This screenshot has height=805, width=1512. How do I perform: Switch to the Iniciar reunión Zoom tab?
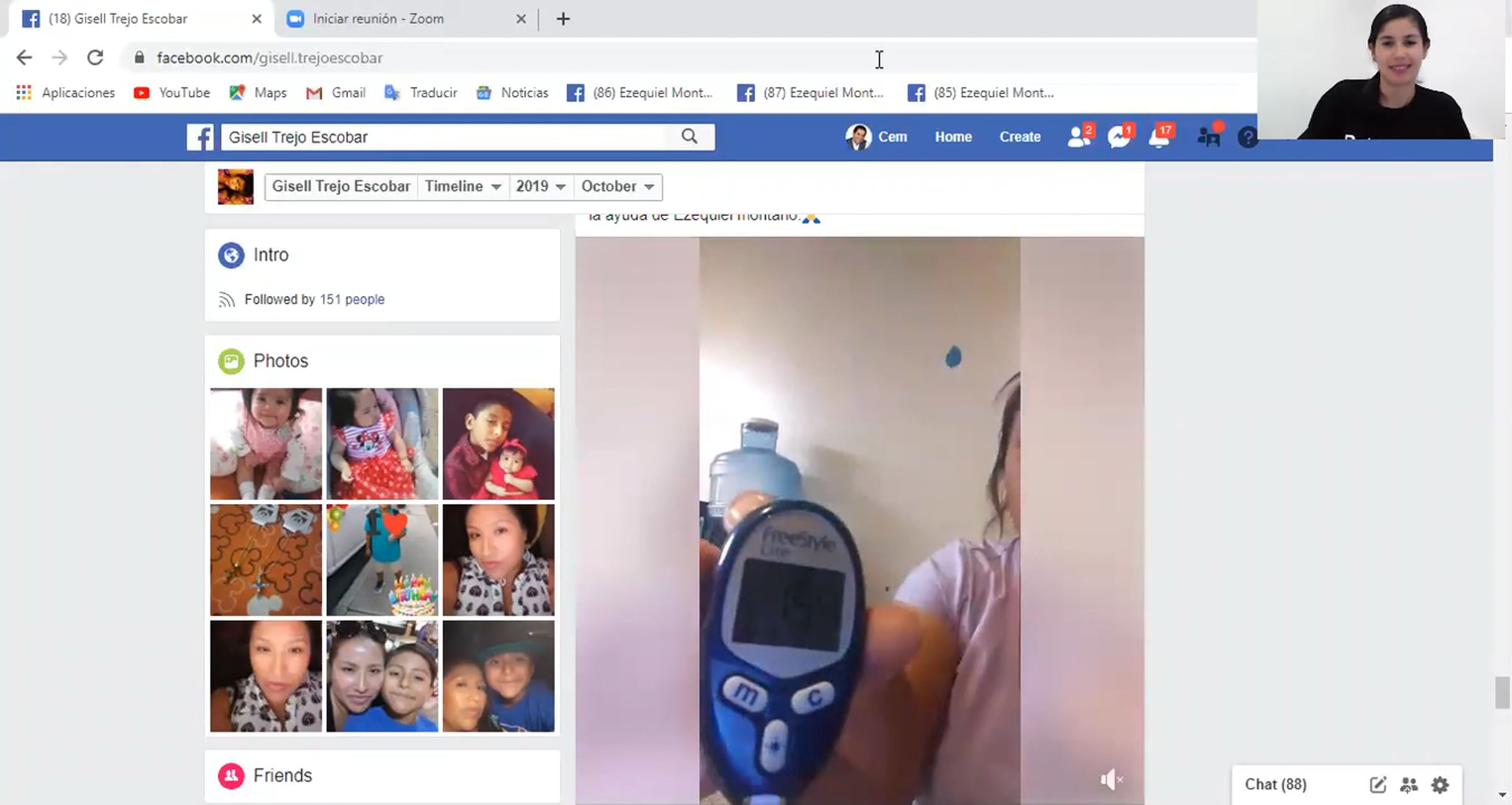[378, 19]
